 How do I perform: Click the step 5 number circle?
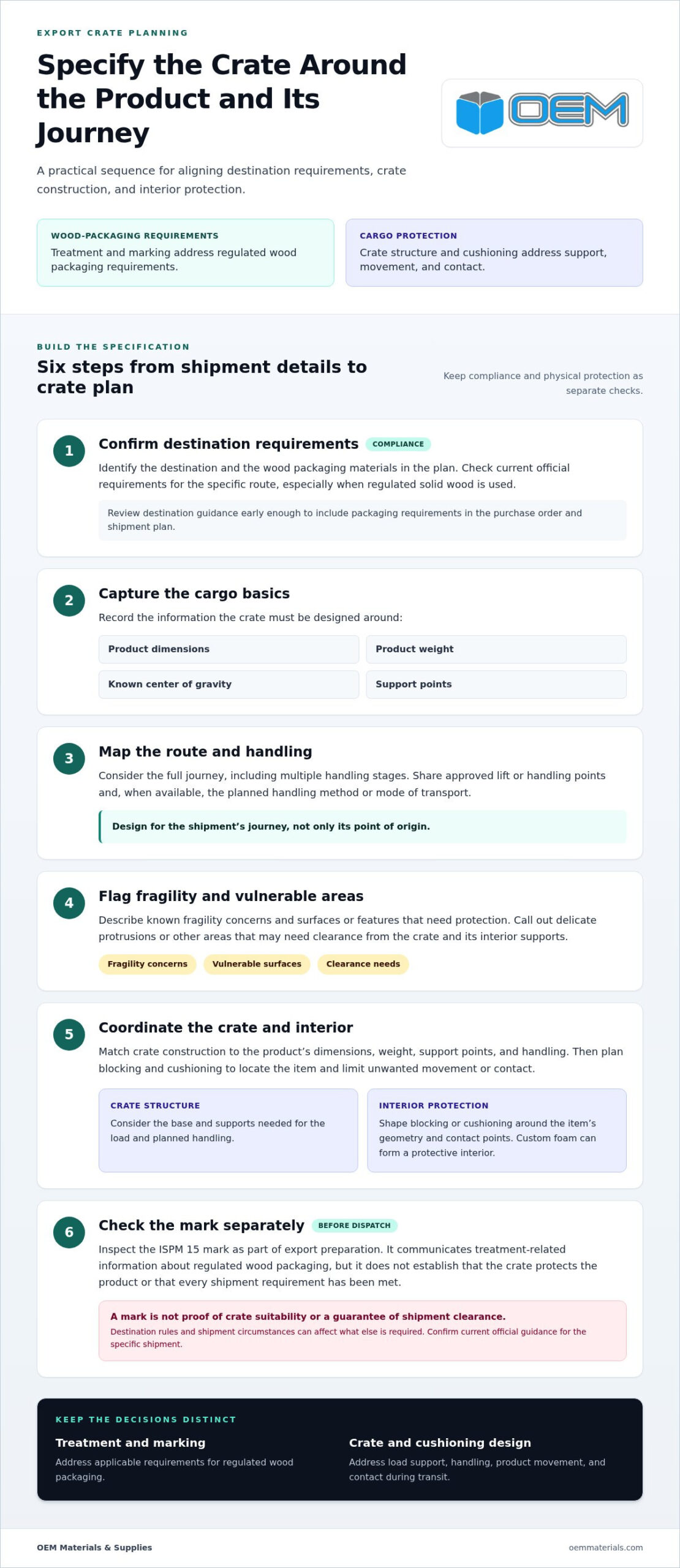point(69,1035)
